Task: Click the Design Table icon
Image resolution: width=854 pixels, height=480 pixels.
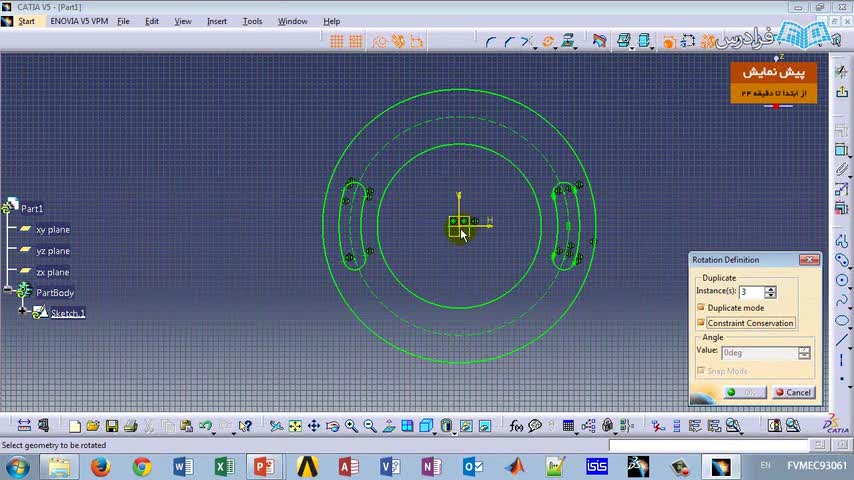Action: click(568, 426)
